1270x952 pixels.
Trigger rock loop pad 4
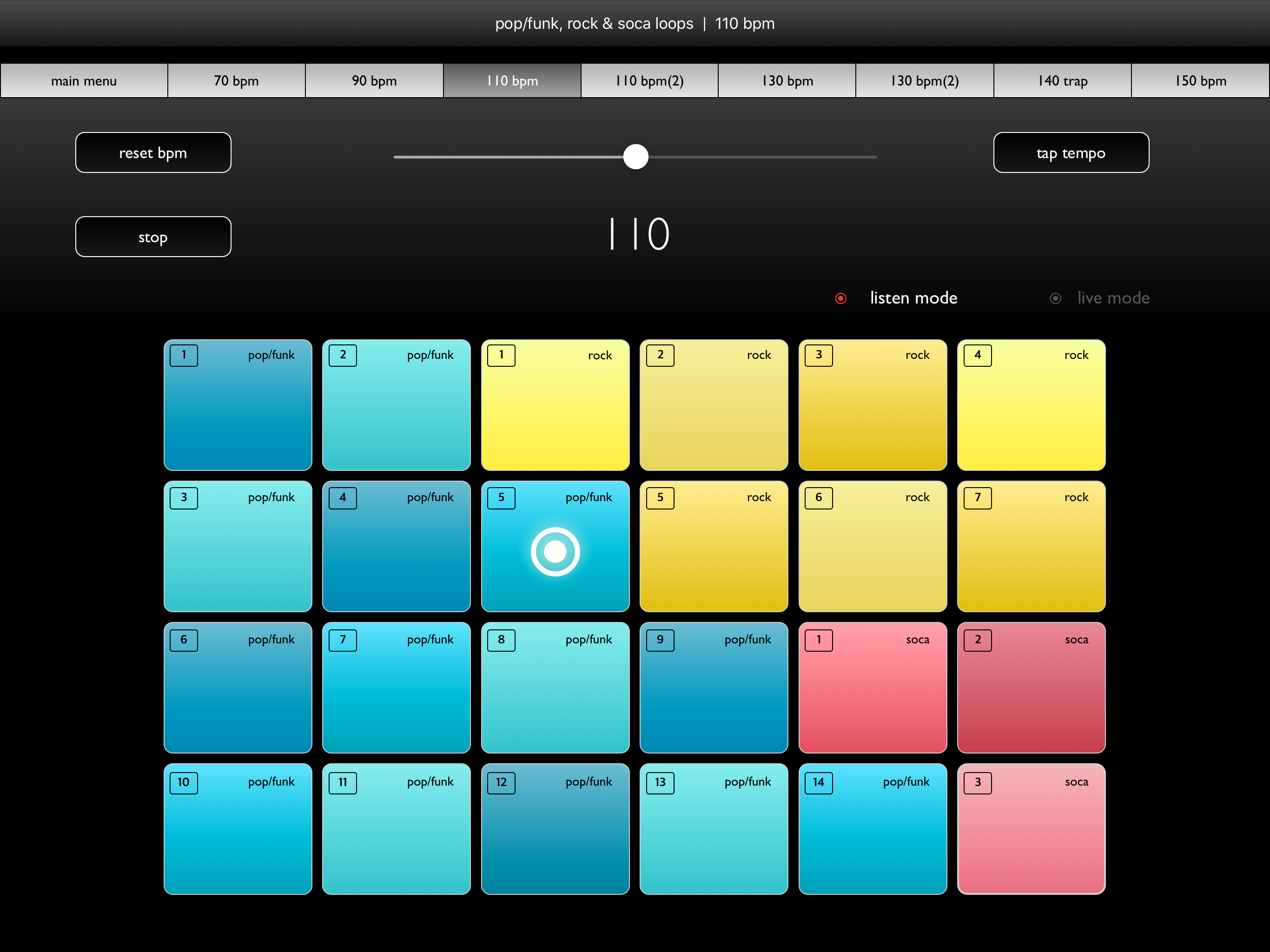(1031, 405)
